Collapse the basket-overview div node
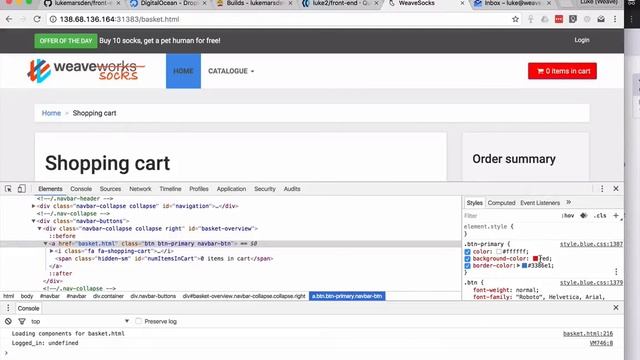 pos(40,229)
